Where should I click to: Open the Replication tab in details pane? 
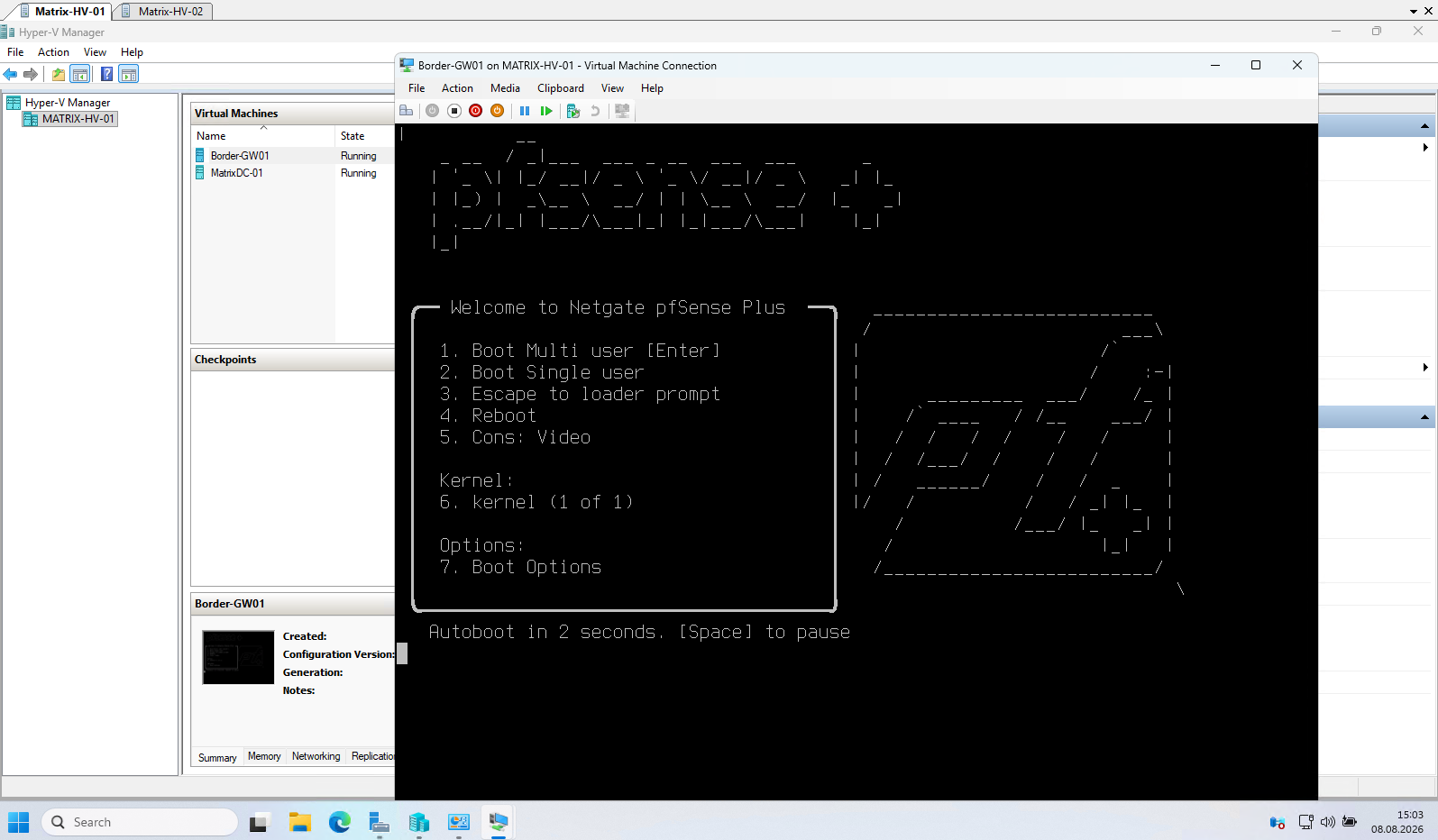point(372,756)
